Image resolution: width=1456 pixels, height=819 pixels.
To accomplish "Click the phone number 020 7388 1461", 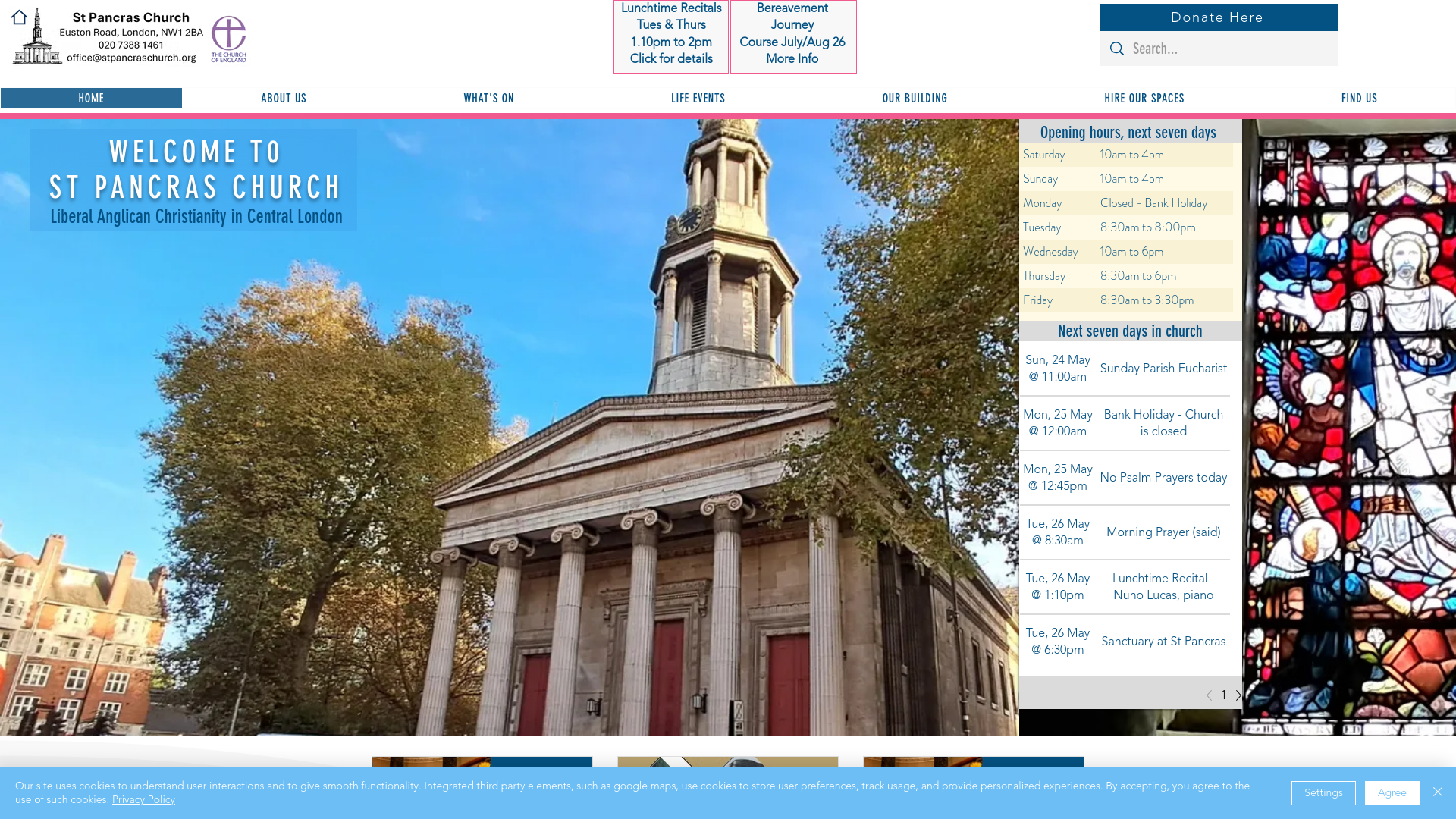I will (x=131, y=45).
